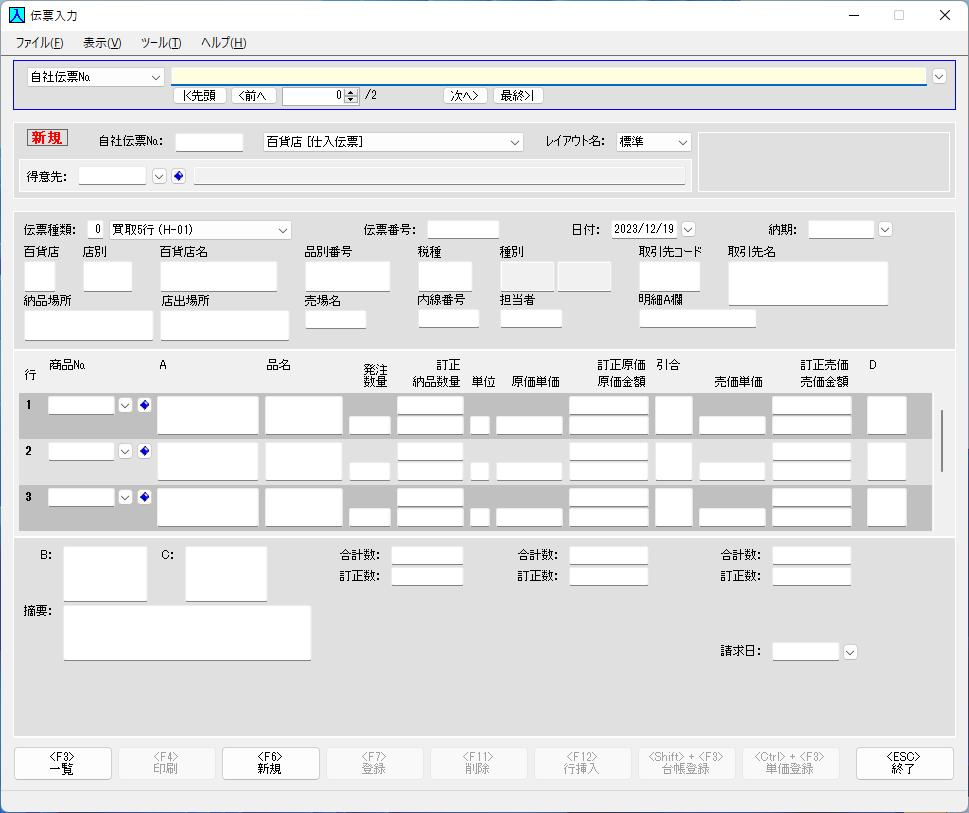Image resolution: width=969 pixels, height=813 pixels.
Task: Click the 伝票番号 input field
Action: pyautogui.click(x=463, y=229)
